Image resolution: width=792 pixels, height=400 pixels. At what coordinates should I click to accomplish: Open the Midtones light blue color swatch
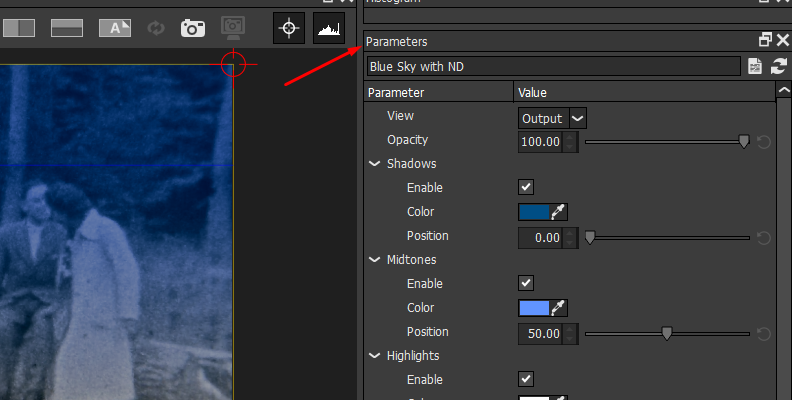coord(534,308)
